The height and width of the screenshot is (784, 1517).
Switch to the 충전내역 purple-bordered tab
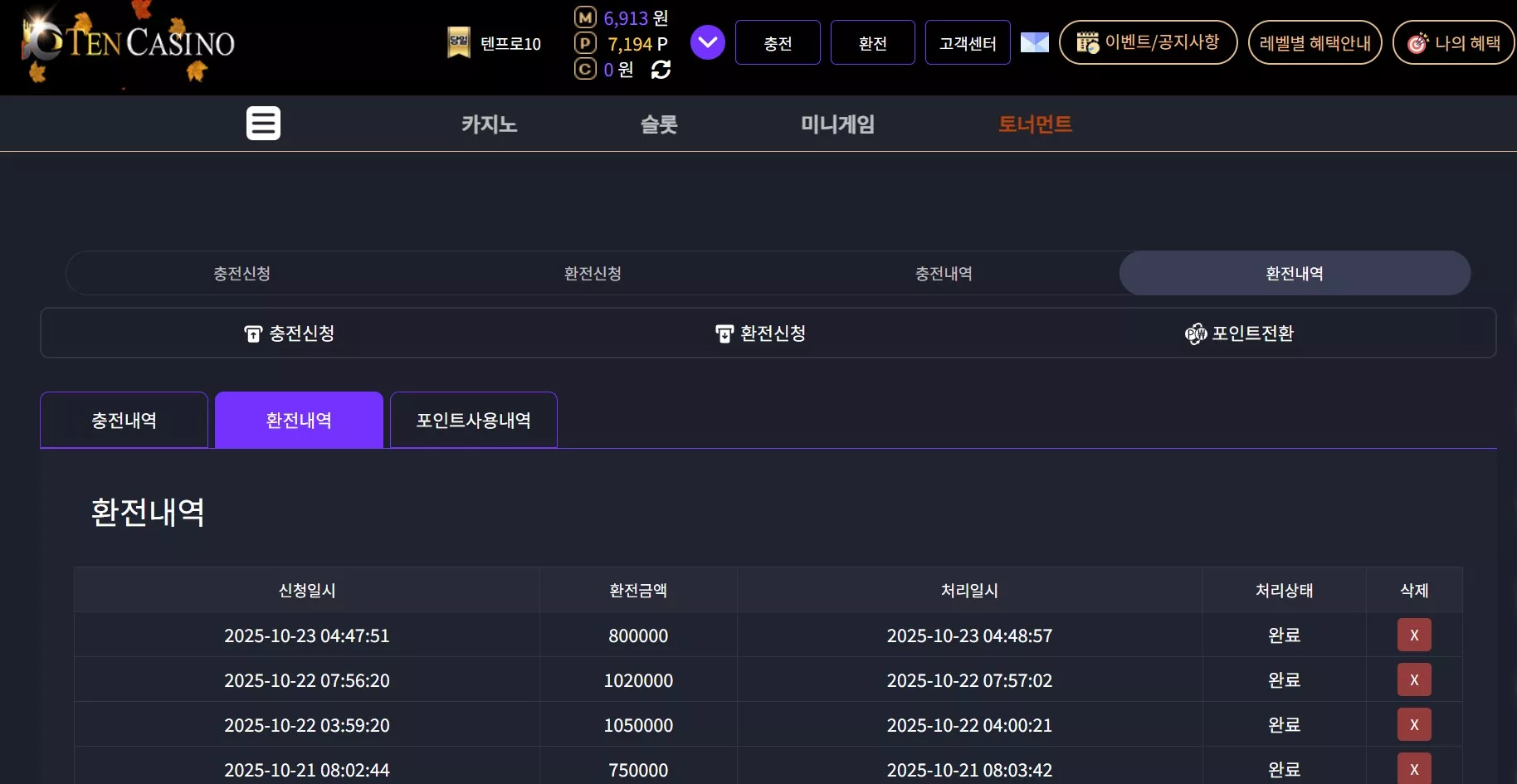coord(124,420)
